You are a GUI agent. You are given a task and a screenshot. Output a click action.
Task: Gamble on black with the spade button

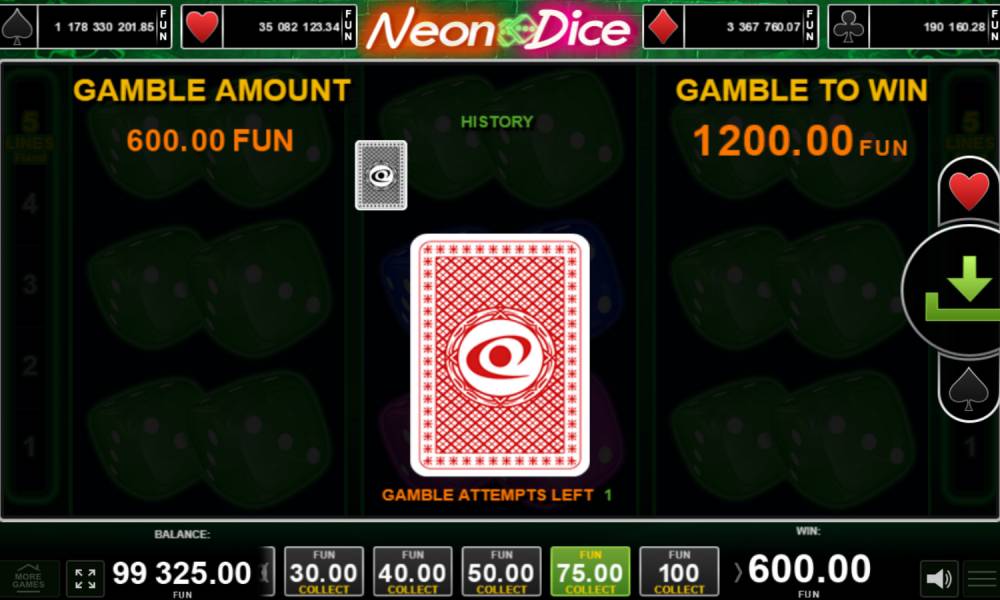point(969,388)
